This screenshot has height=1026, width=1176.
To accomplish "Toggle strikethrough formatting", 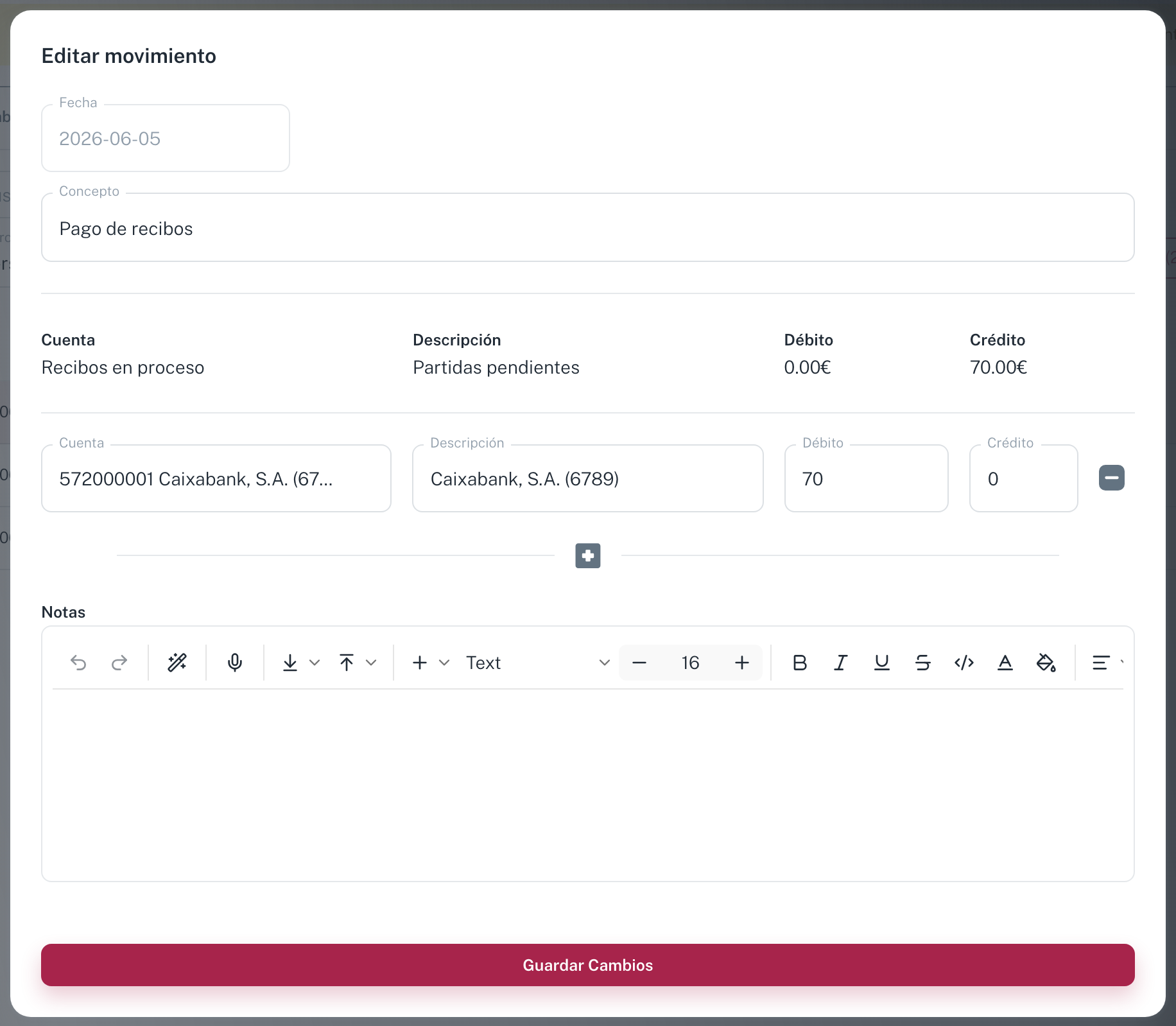I will pyautogui.click(x=923, y=663).
